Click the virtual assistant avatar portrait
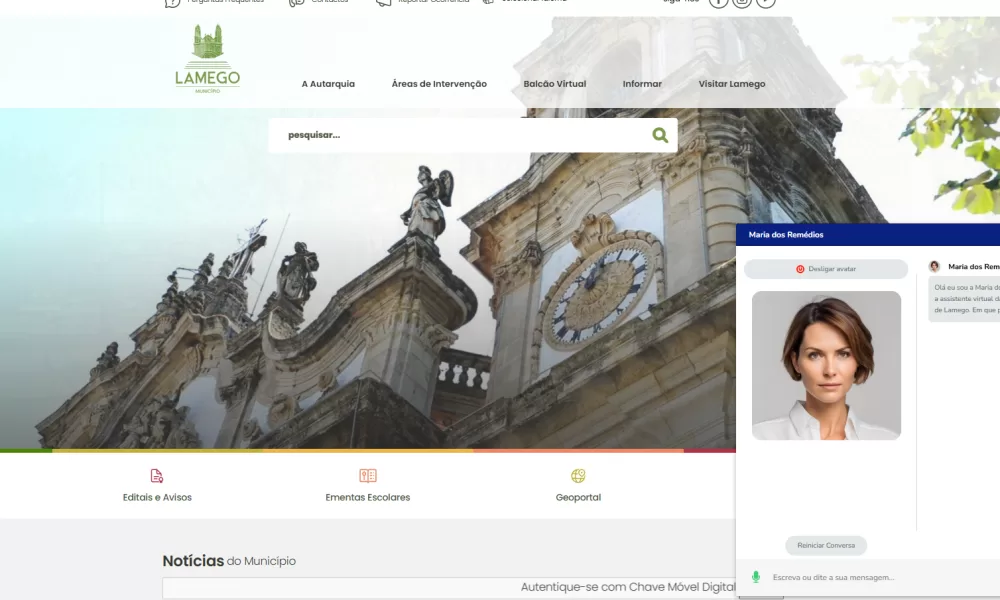The width and height of the screenshot is (1000, 600). tap(826, 365)
